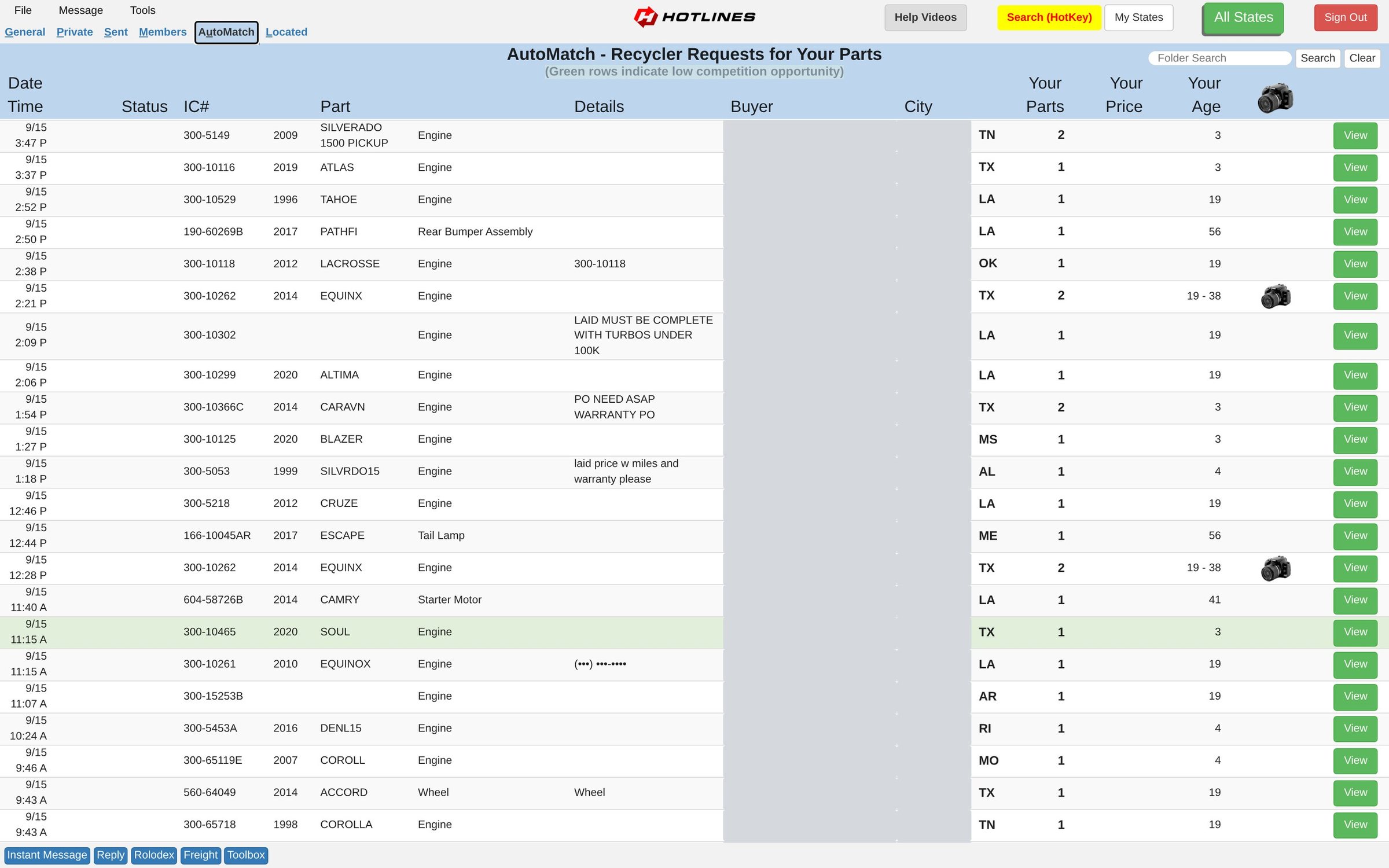1389x868 pixels.
Task: Open the File menu
Action: 23,10
